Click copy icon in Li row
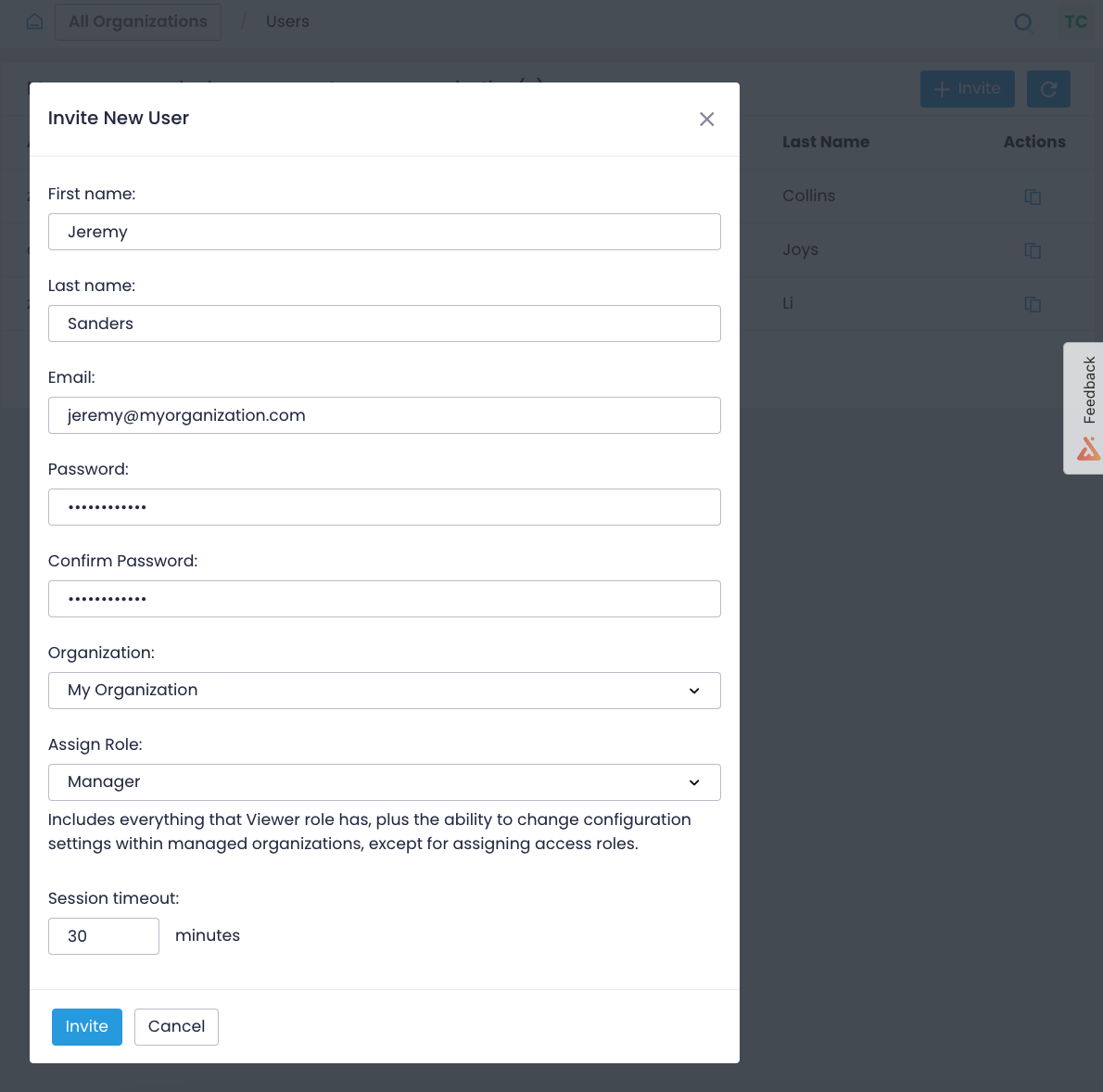The width and height of the screenshot is (1103, 1092). pyautogui.click(x=1032, y=304)
